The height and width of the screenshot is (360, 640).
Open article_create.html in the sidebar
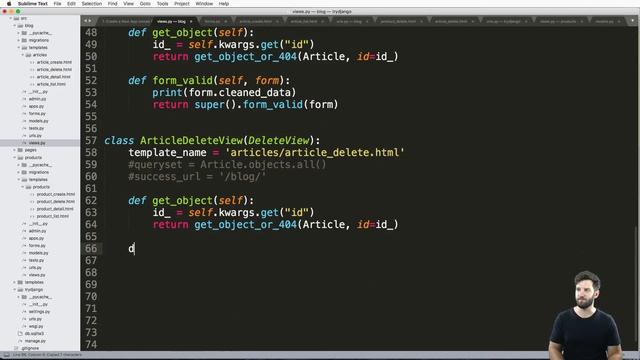coord(54,62)
